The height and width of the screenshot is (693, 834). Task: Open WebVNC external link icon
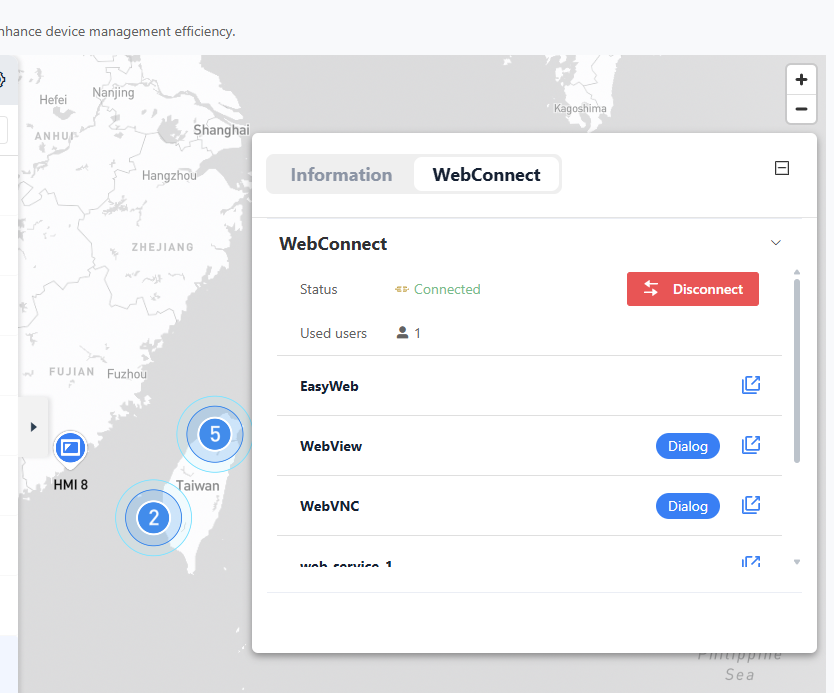[750, 506]
